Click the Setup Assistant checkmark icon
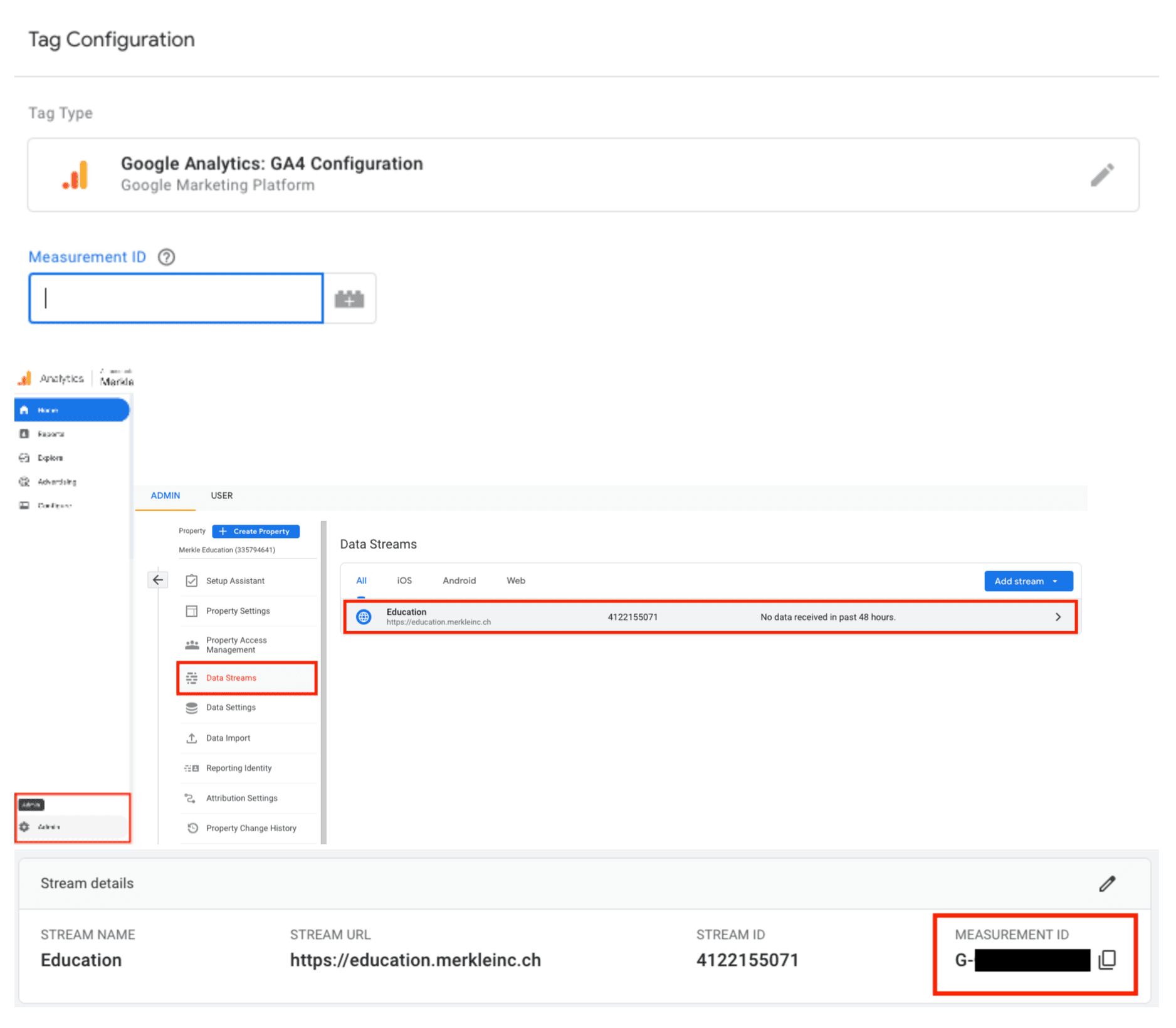Screen dimensions: 1176x1028 click(x=192, y=581)
